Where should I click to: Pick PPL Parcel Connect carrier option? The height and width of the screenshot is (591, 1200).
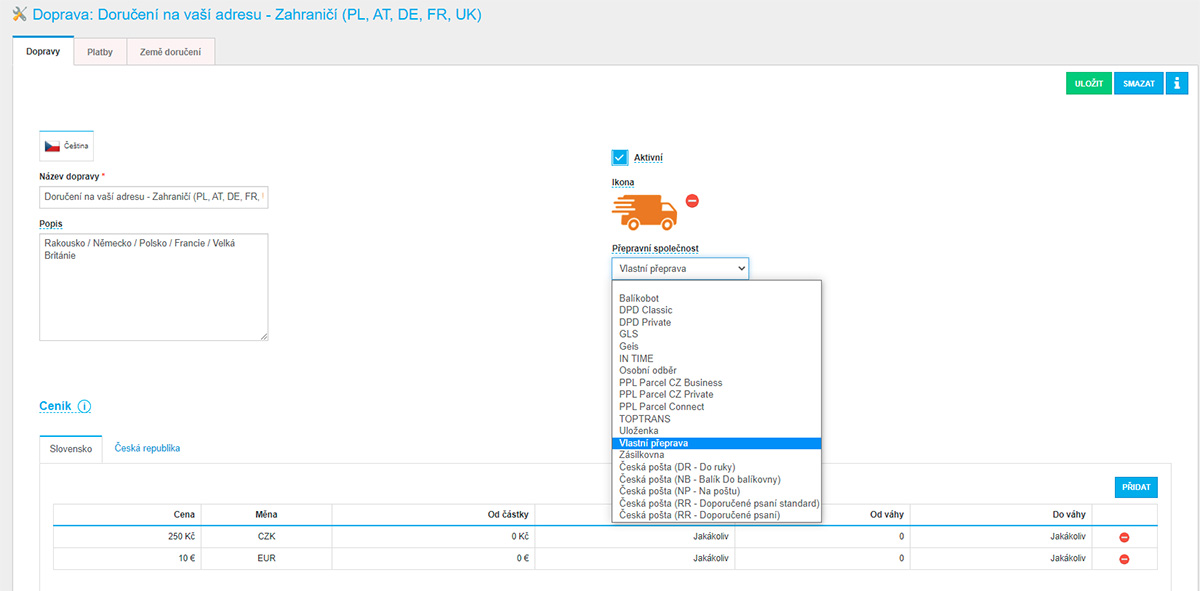coord(661,407)
